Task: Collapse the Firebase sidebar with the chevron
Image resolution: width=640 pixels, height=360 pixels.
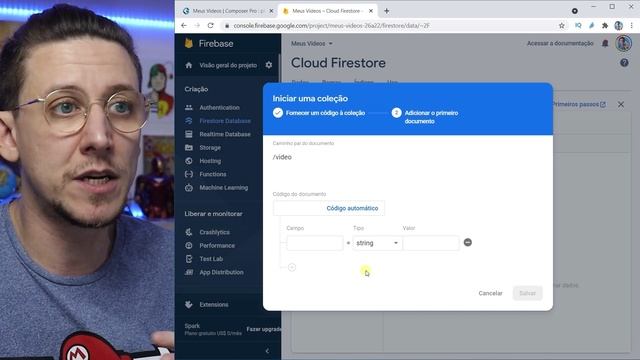Action: [267, 351]
